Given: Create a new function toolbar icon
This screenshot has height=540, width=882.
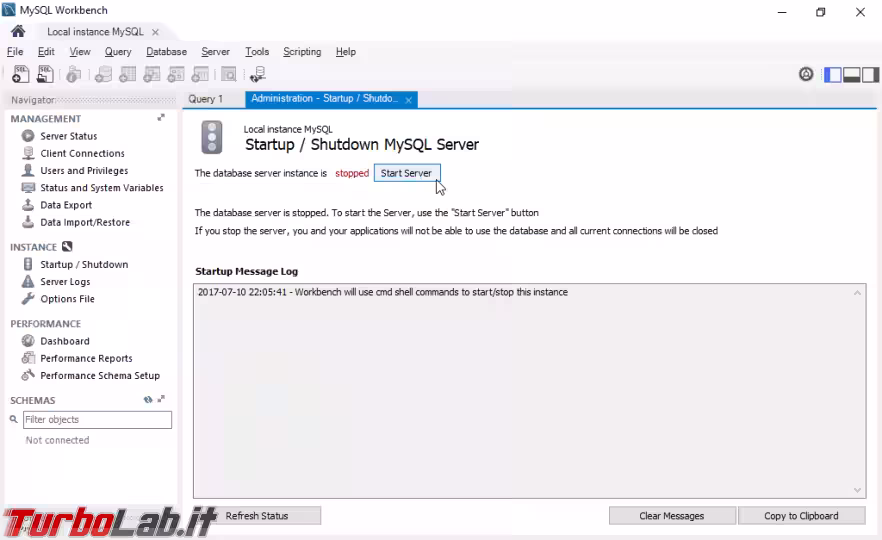Looking at the screenshot, I should (200, 74).
